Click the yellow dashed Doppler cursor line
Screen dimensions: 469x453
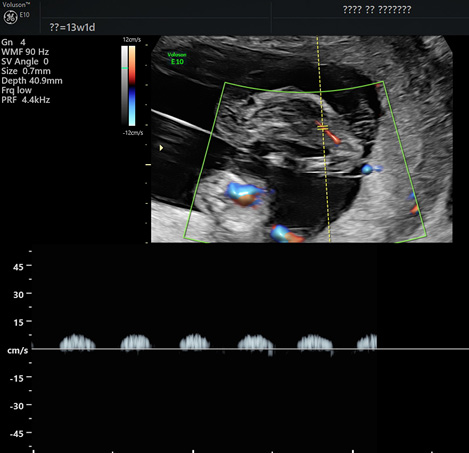[323, 139]
